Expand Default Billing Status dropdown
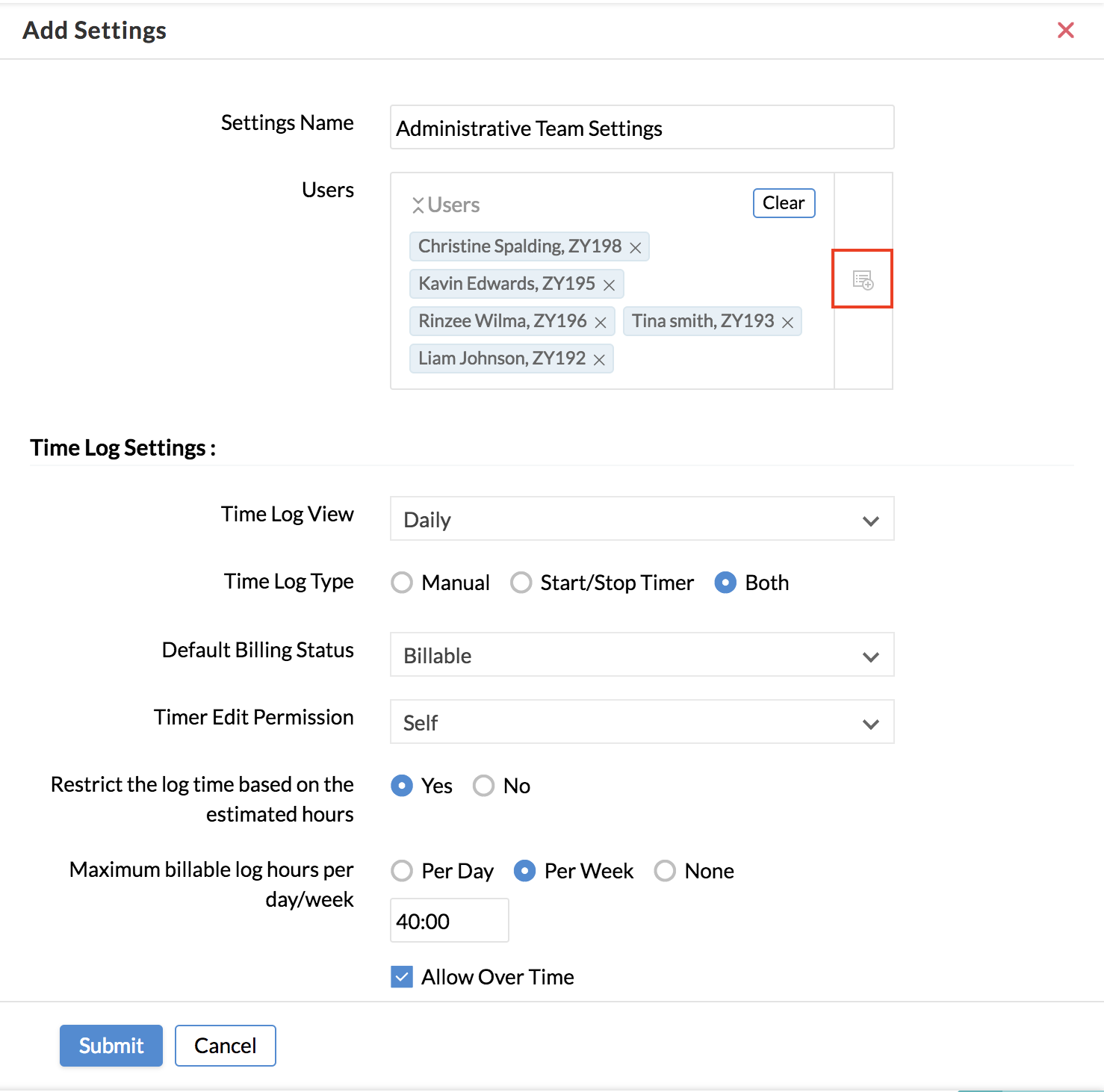The image size is (1104, 1092). coord(642,655)
